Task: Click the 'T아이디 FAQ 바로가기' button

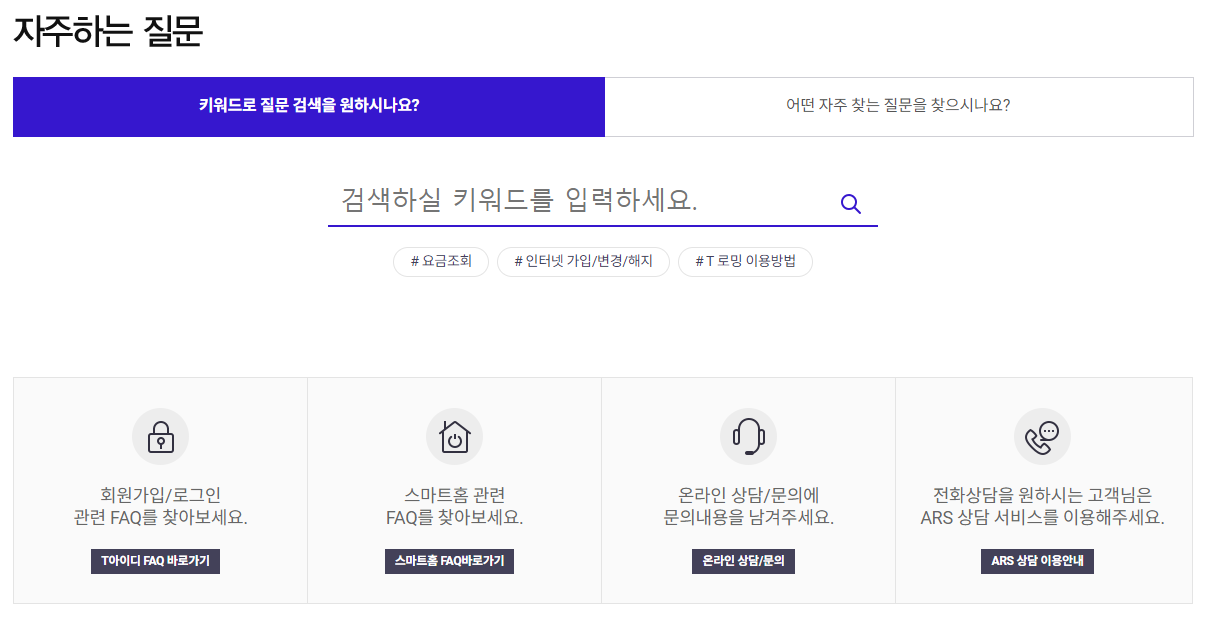Action: 155,561
